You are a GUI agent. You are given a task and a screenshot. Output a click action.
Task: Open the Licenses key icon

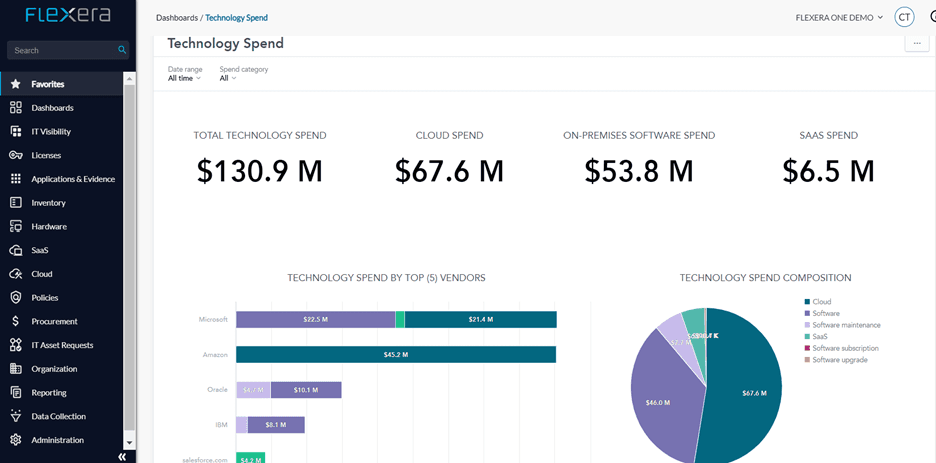pyautogui.click(x=16, y=155)
